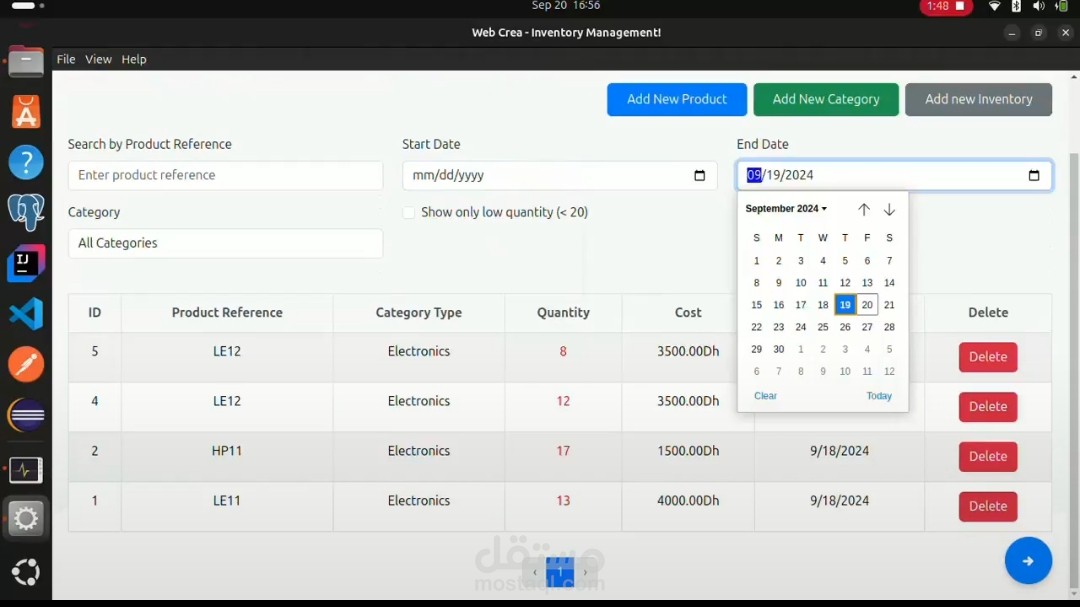Select September 19 in the calendar
Image resolution: width=1080 pixels, height=607 pixels.
coord(845,305)
